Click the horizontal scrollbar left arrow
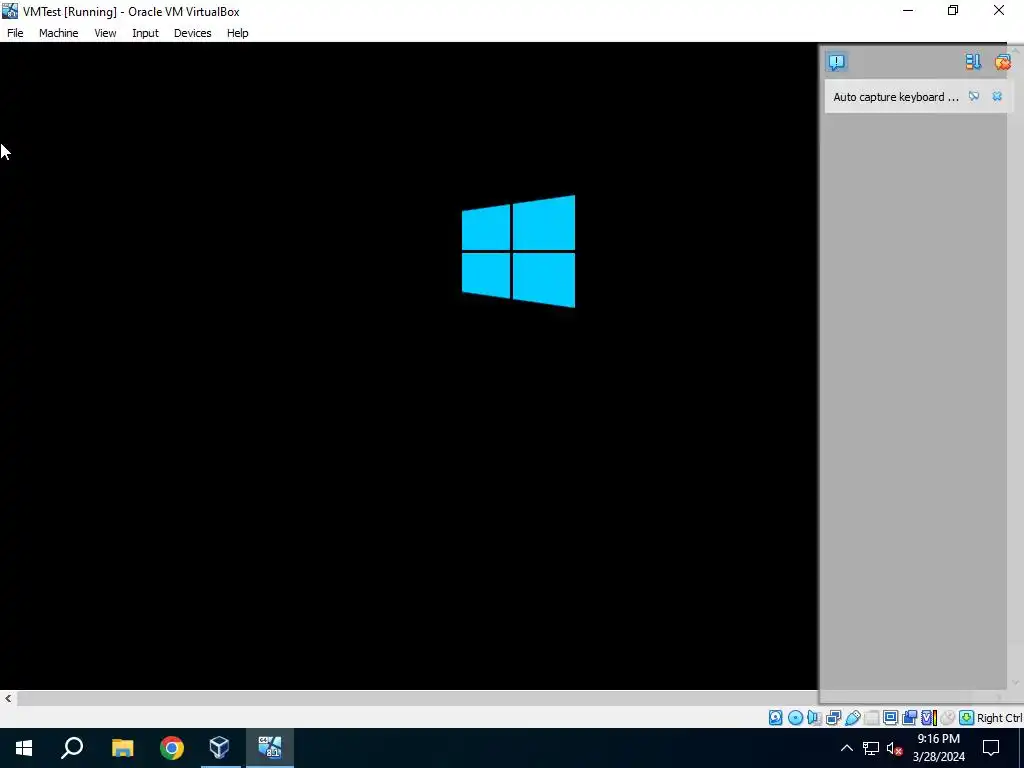Image resolution: width=1024 pixels, height=768 pixels. tap(8, 698)
